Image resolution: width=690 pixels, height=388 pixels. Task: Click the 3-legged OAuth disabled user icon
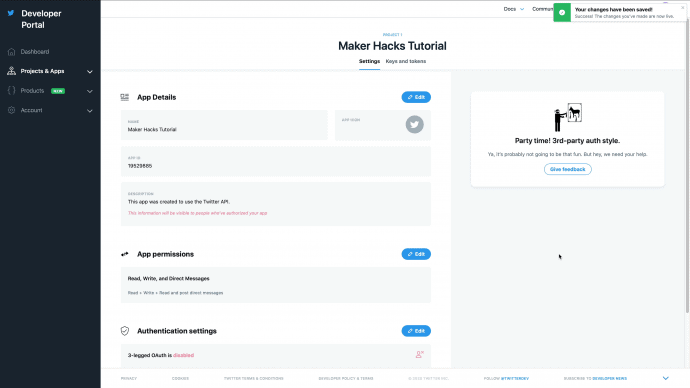[x=419, y=354]
